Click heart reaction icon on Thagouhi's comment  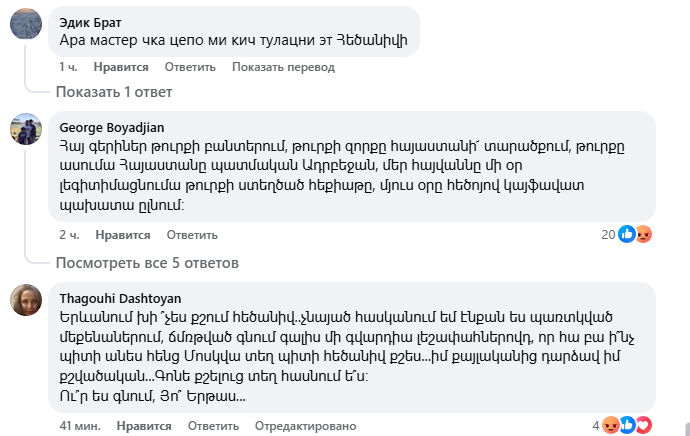click(643, 425)
